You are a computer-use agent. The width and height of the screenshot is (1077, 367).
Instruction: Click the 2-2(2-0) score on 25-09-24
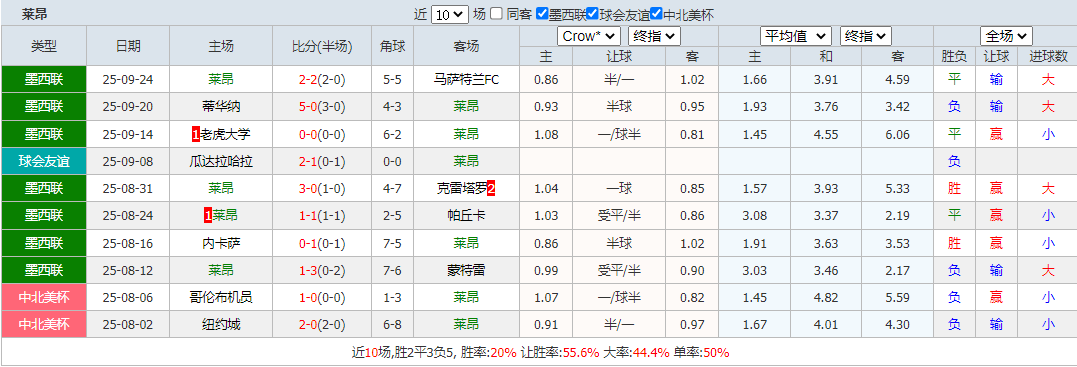point(322,80)
